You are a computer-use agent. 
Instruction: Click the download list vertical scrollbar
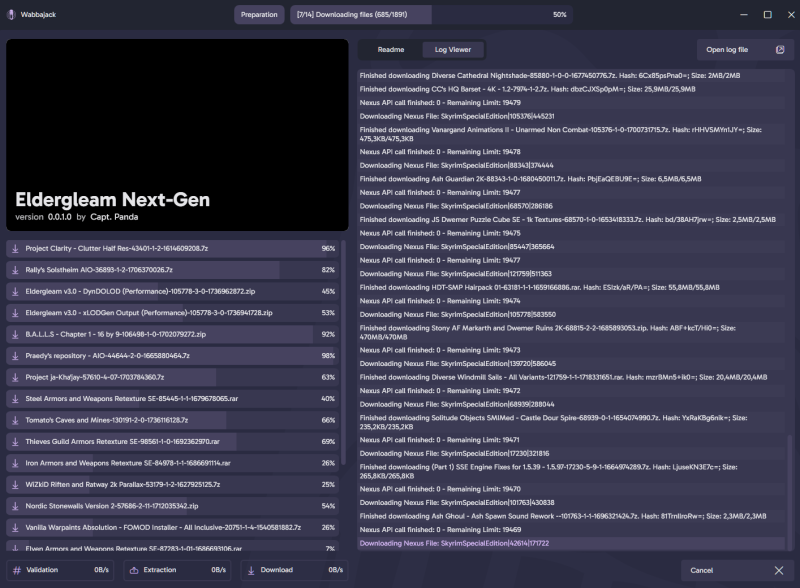point(343,352)
